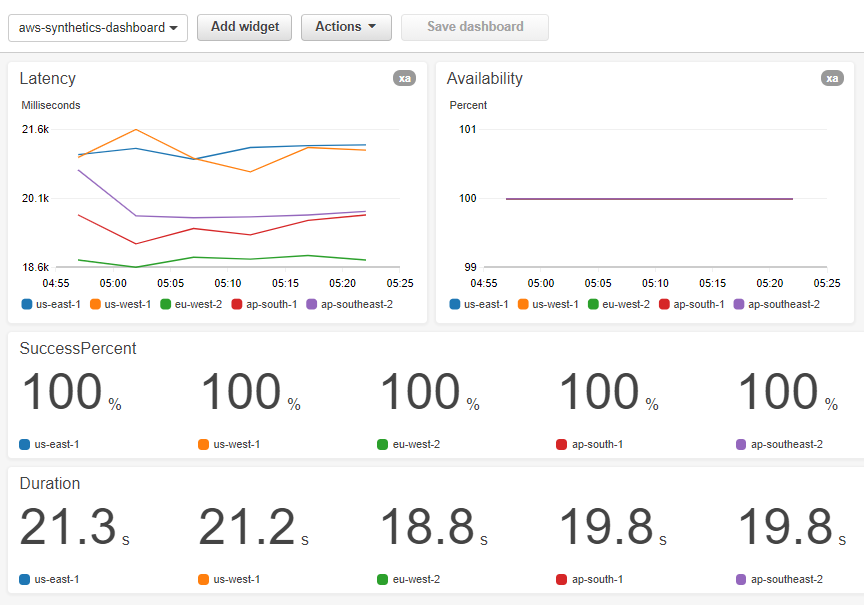
Task: Open the Actions dropdown menu
Action: (346, 27)
